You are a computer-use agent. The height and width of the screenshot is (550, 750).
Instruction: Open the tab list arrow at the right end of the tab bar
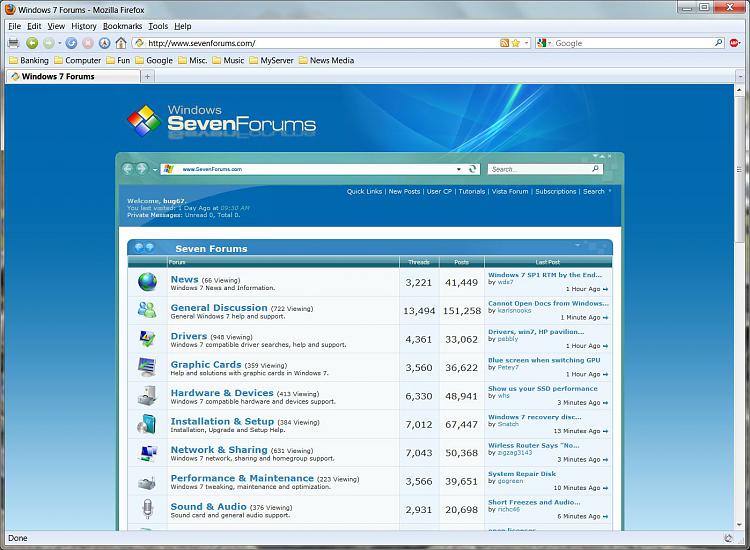740,77
